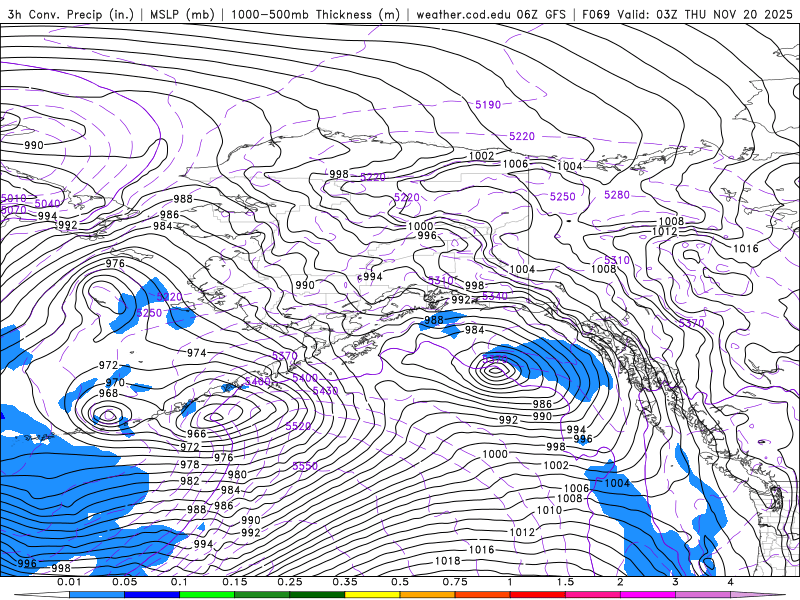Image resolution: width=800 pixels, height=600 pixels.
Task: Click the 974 isobar label
Action: 196,353
